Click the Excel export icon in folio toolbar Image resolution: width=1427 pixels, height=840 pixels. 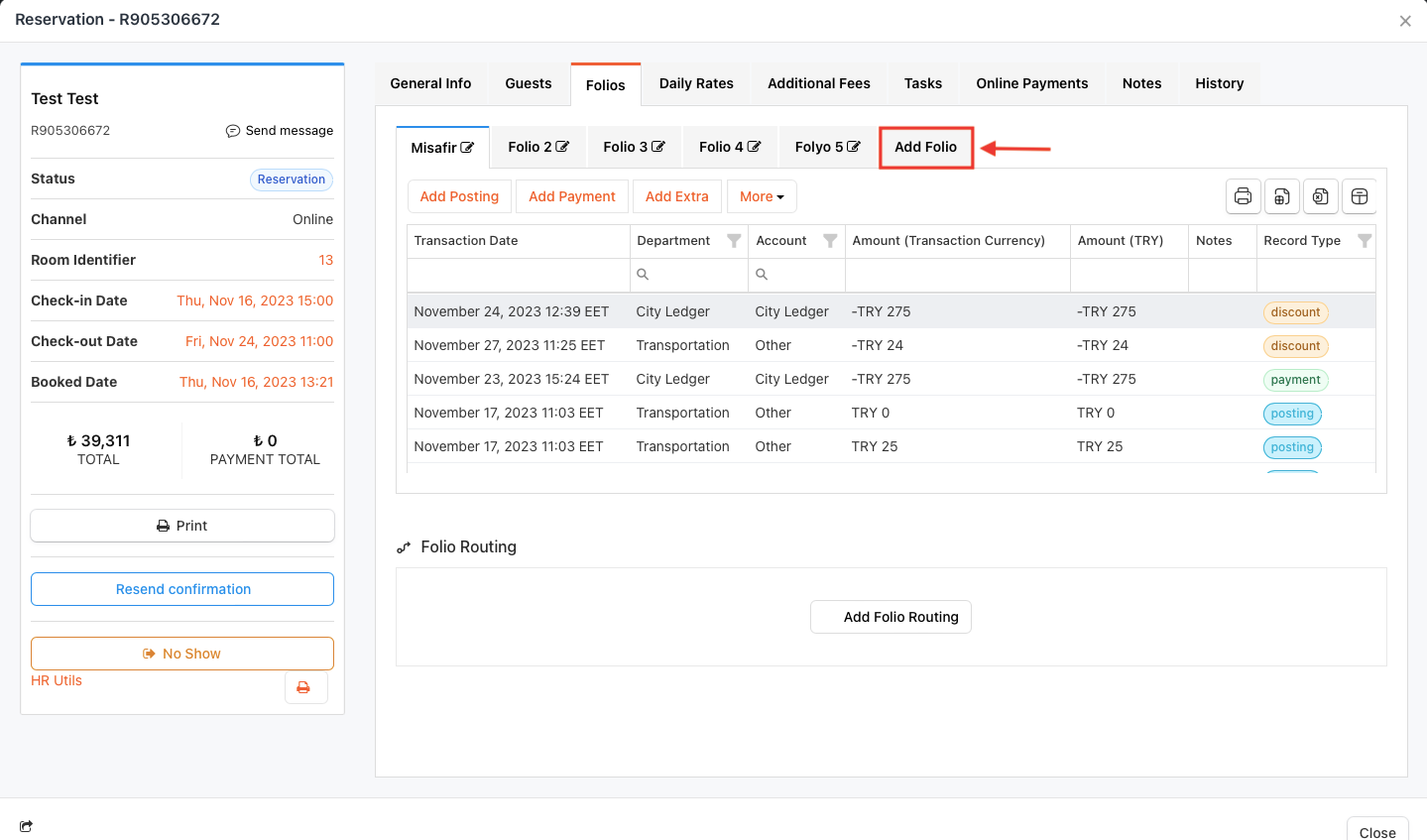[1320, 196]
